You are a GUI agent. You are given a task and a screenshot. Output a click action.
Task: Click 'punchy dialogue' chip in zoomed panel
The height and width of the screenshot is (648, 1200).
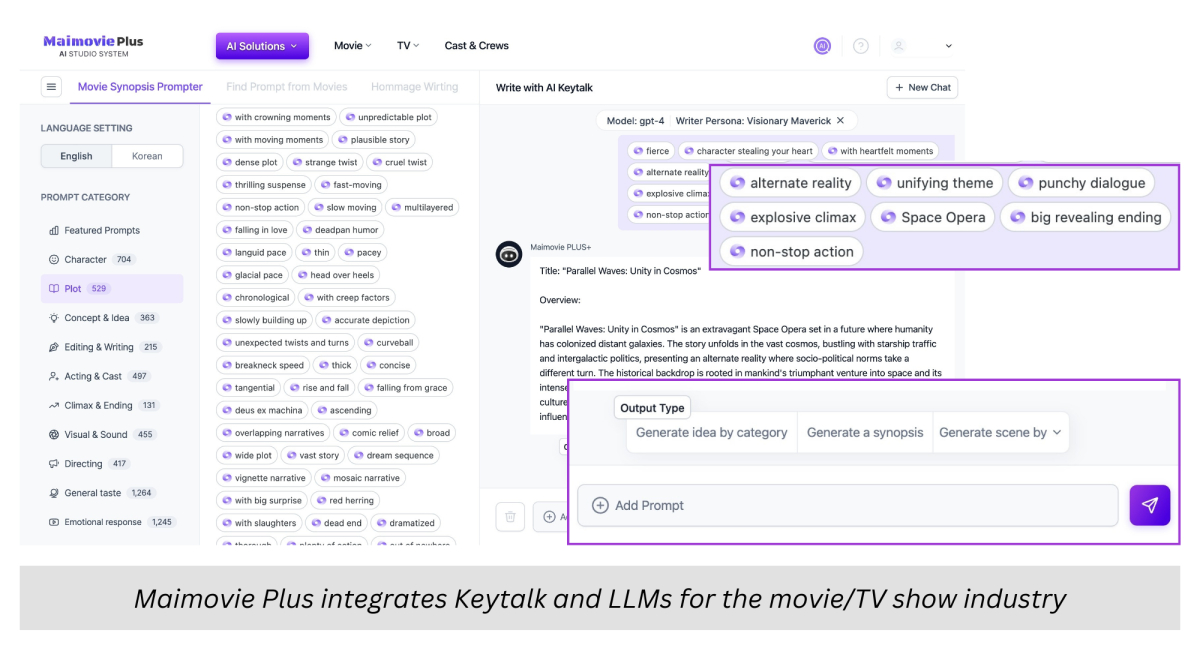[x=1081, y=183]
